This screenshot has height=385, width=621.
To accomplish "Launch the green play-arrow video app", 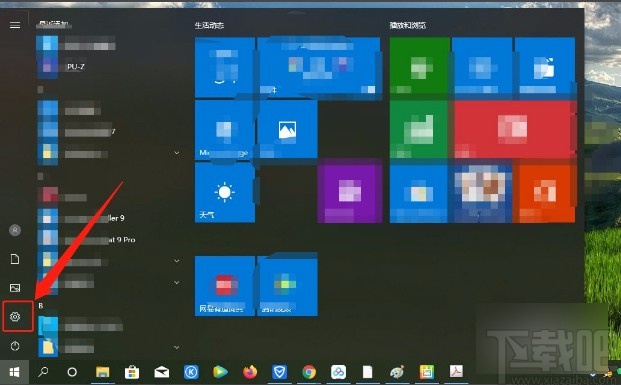I will [x=220, y=372].
